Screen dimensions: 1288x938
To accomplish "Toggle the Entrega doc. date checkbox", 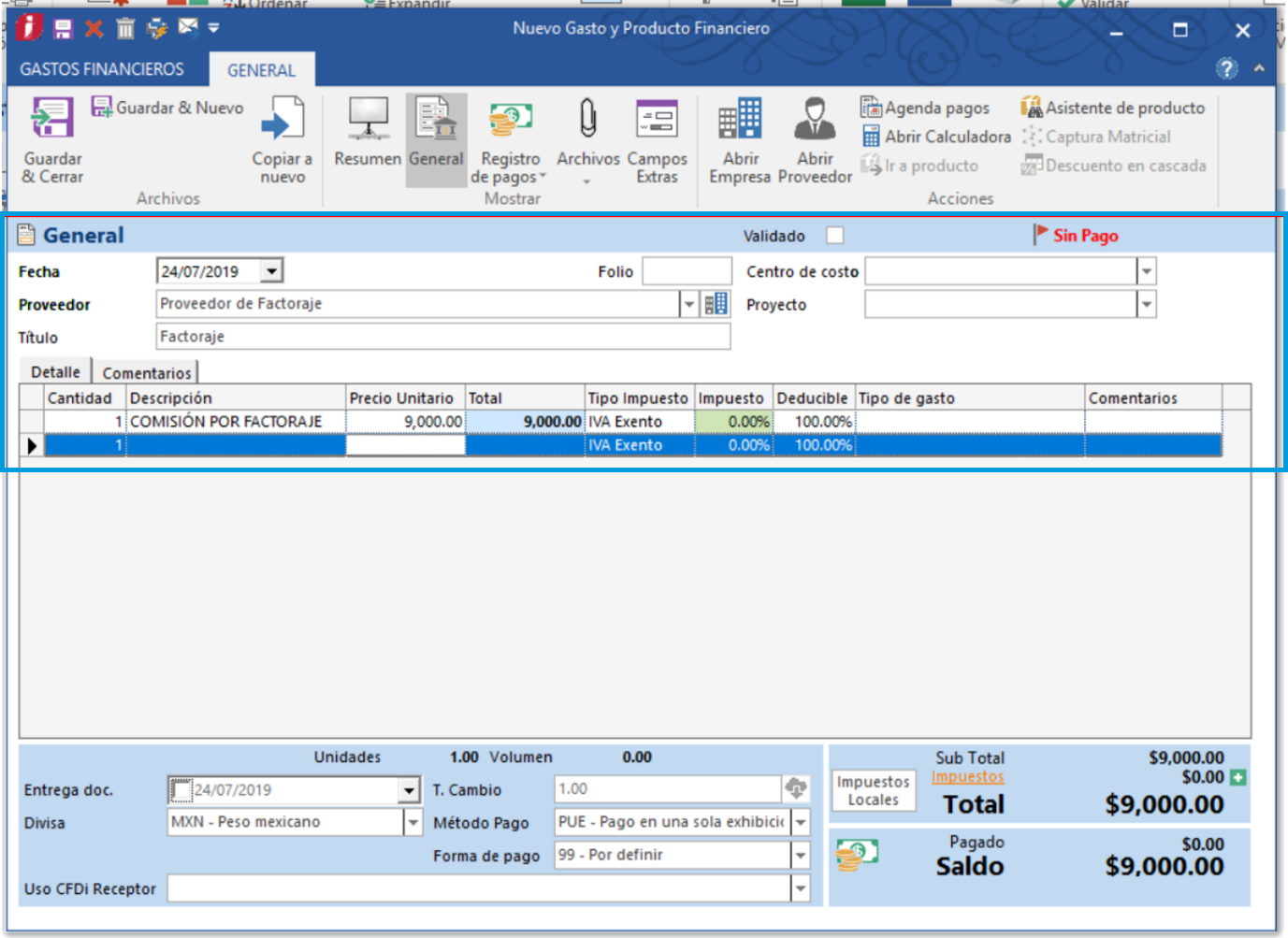I will [181, 790].
